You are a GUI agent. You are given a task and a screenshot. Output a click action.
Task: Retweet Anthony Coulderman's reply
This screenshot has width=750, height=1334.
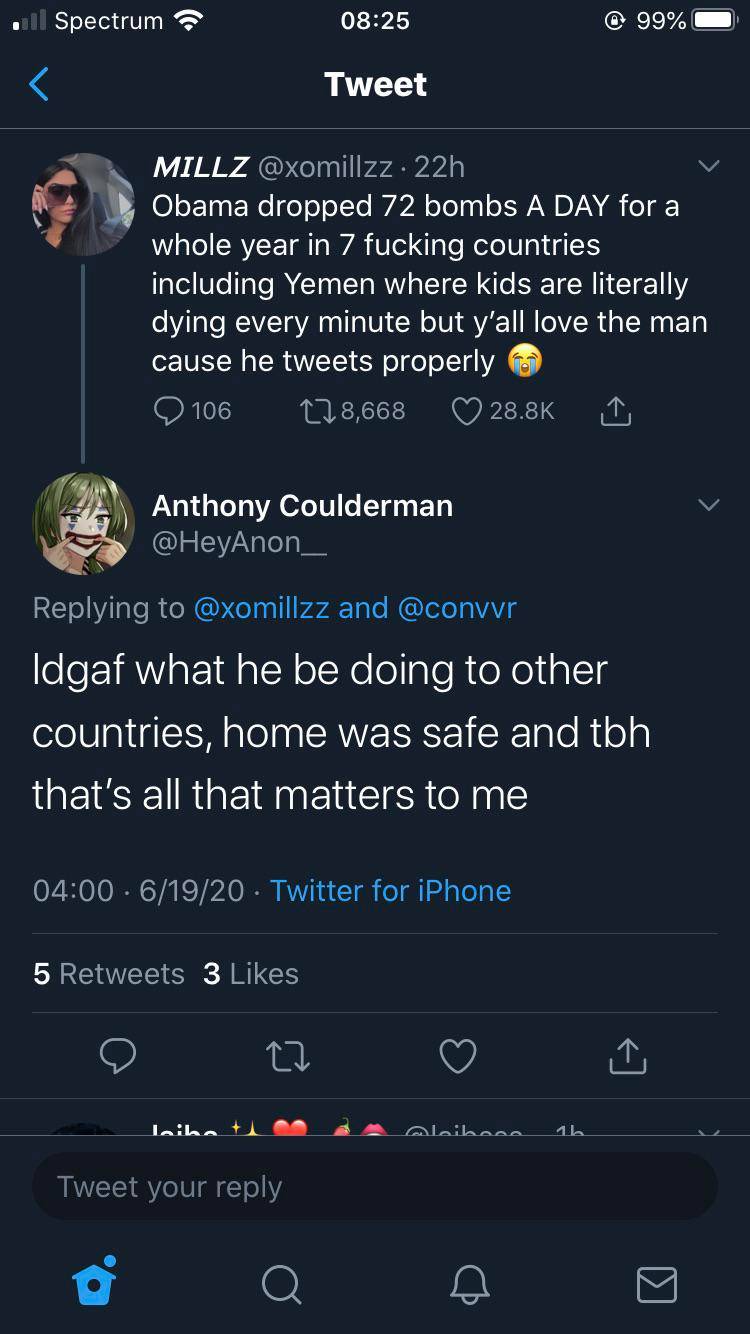[x=289, y=1056]
